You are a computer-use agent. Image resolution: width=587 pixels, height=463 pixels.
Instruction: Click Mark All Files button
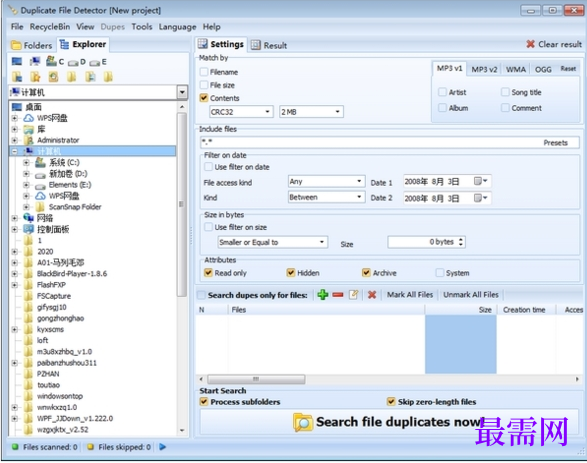tap(410, 295)
